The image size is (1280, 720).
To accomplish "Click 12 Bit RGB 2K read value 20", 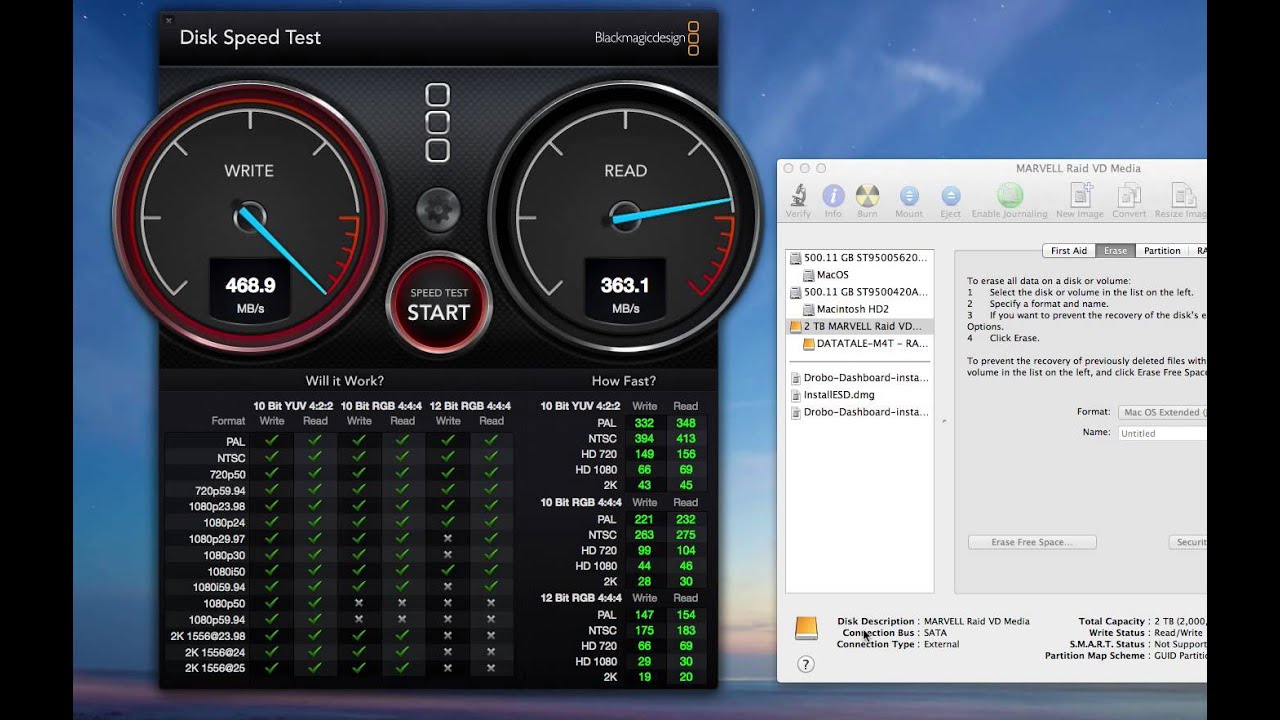I will [685, 677].
